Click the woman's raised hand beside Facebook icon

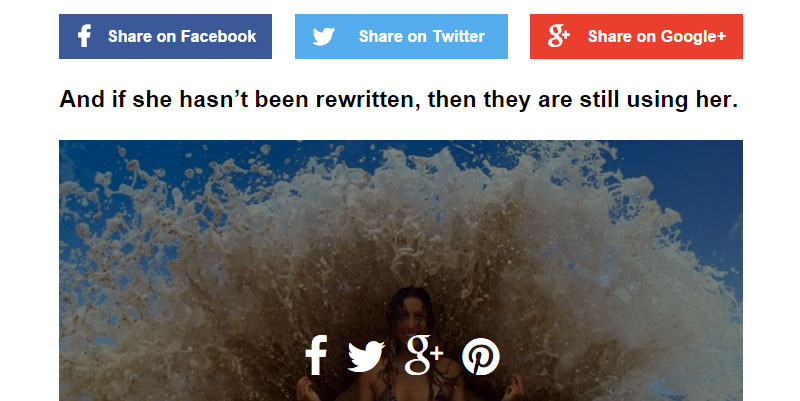(x=308, y=389)
